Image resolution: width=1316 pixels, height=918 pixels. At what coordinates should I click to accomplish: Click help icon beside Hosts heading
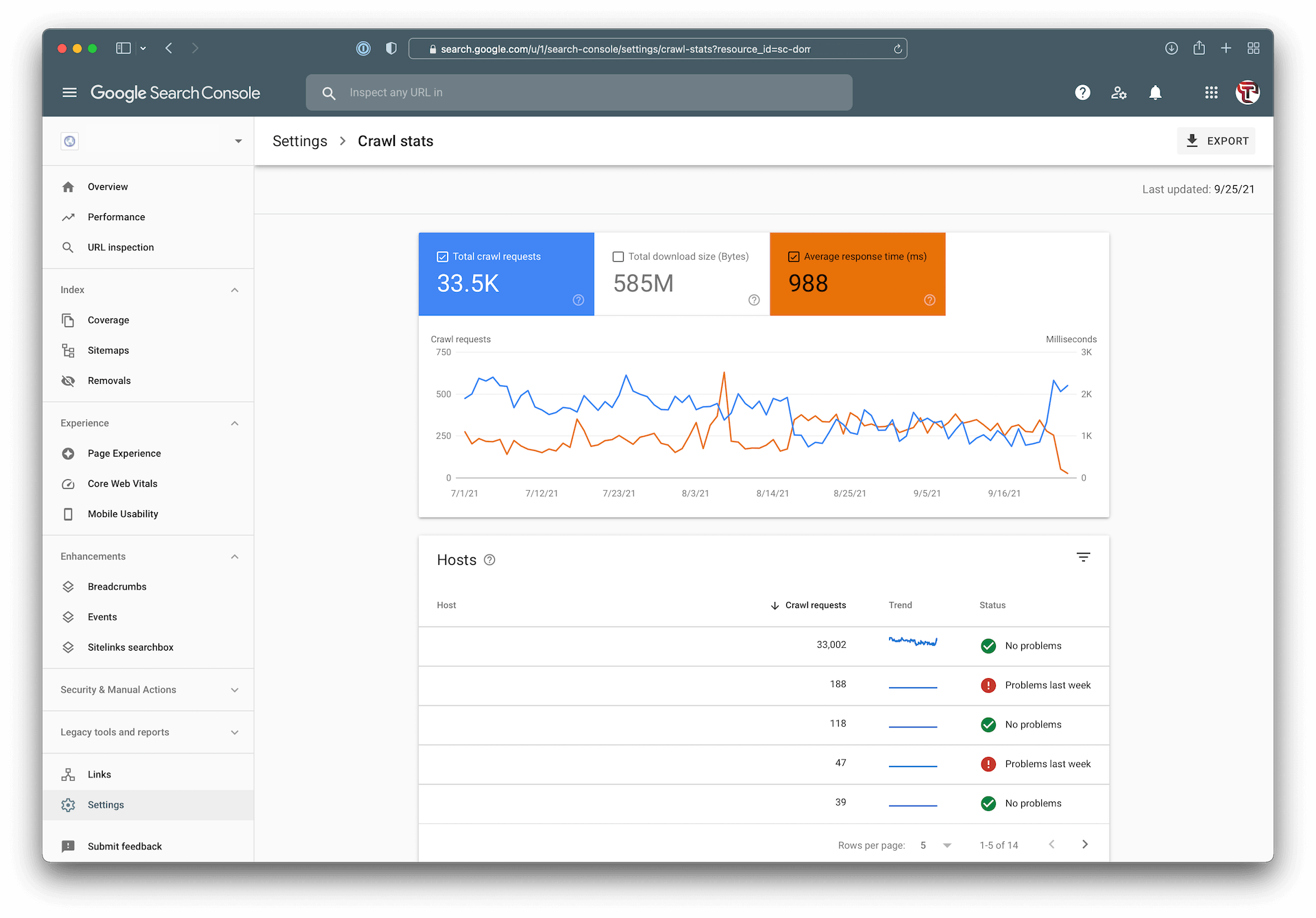tap(489, 560)
